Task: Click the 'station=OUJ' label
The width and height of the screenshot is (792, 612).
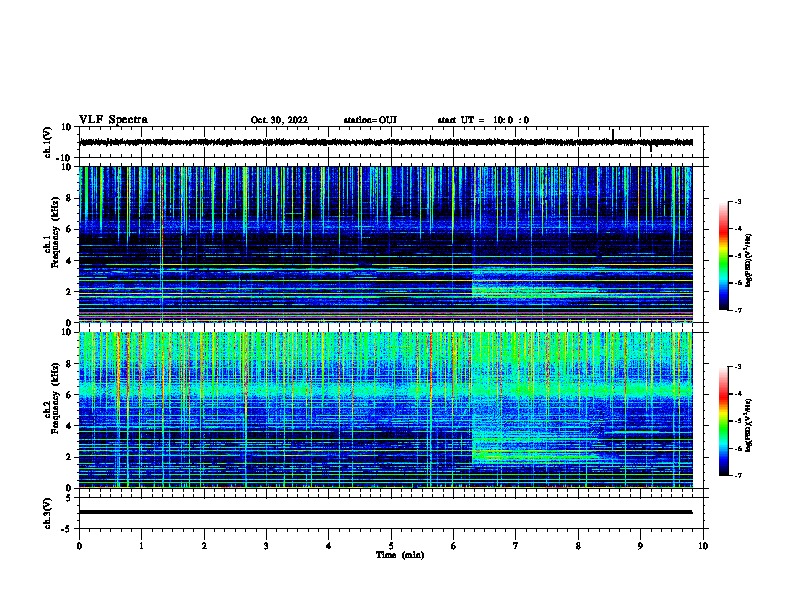Action: [370, 120]
